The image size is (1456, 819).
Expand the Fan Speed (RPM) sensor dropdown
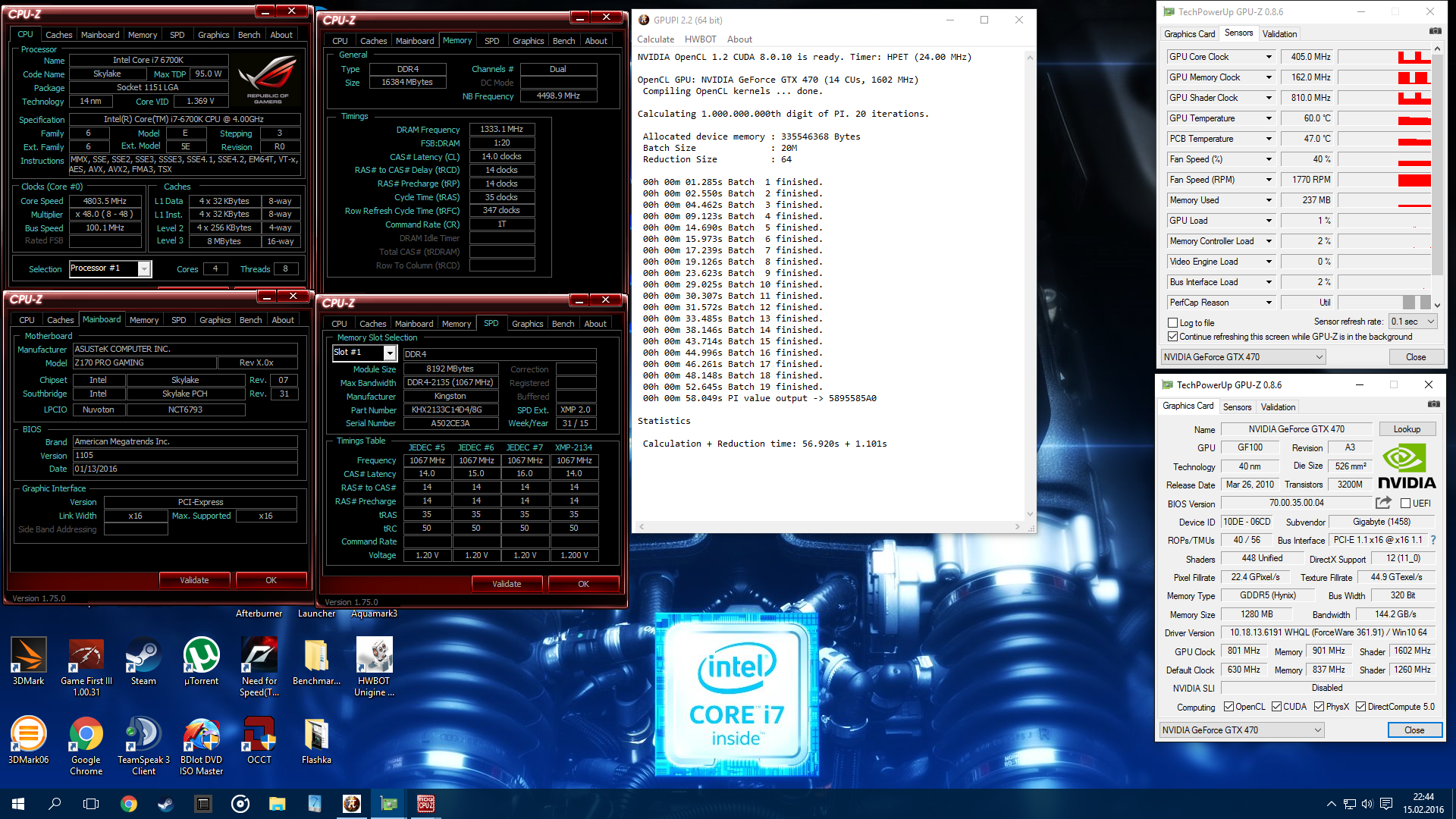(x=1269, y=180)
